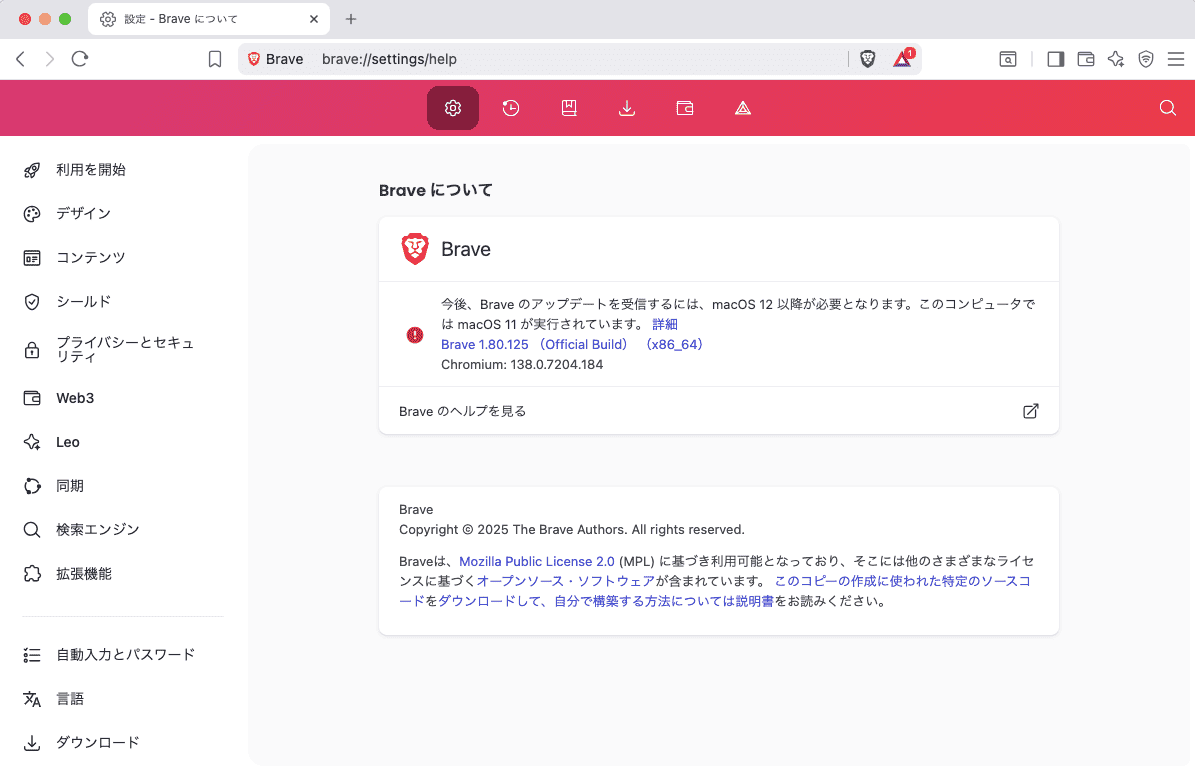
Task: Click the Brave site chip in address bar
Action: 275,59
